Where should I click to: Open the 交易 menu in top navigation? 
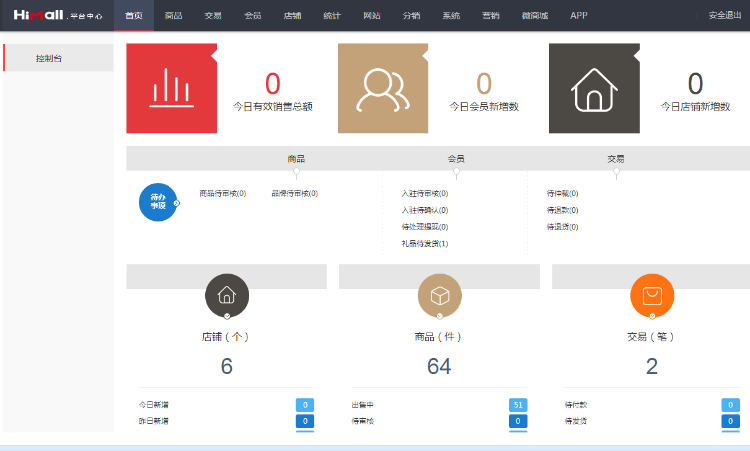pos(213,15)
